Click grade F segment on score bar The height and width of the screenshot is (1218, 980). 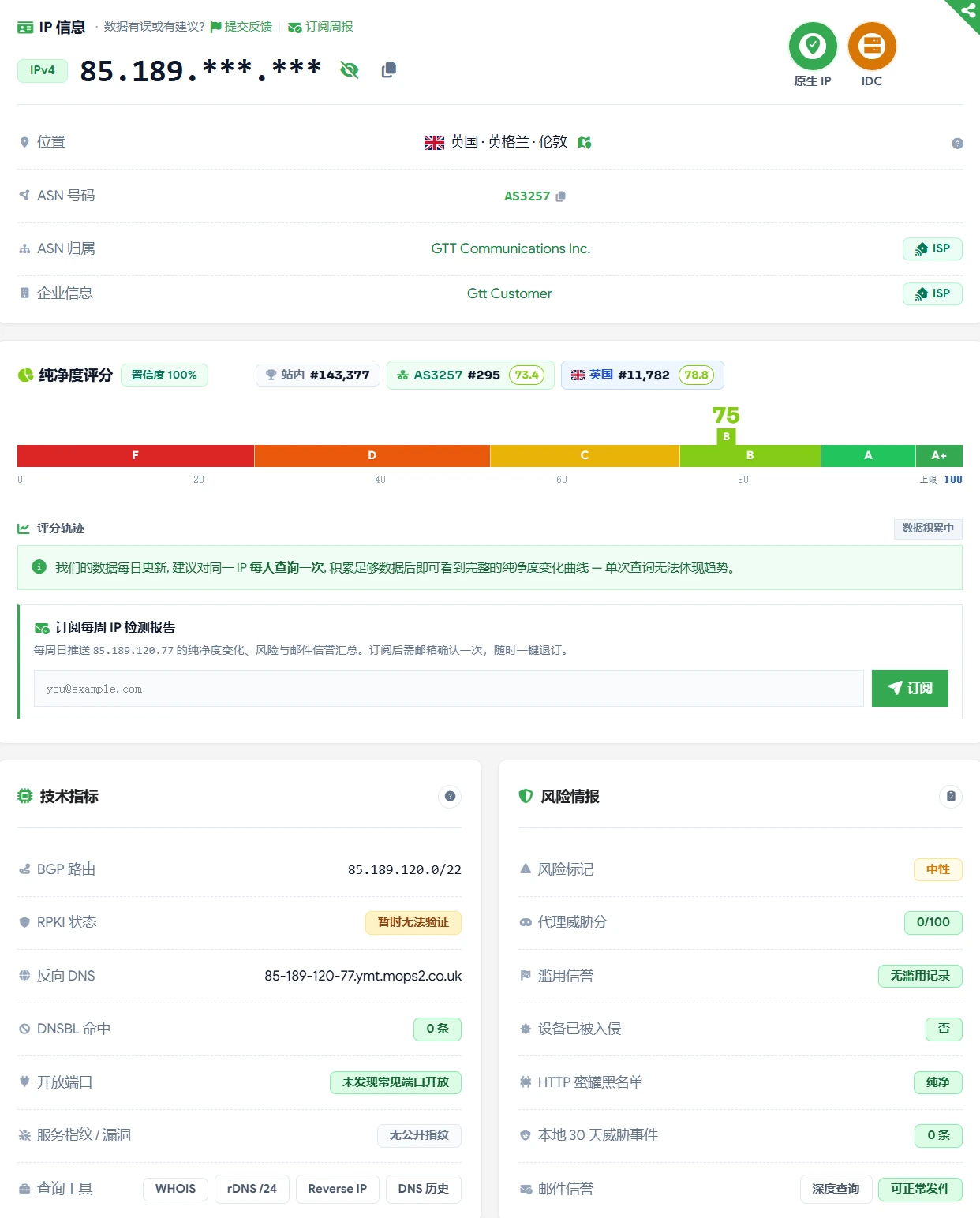(136, 456)
